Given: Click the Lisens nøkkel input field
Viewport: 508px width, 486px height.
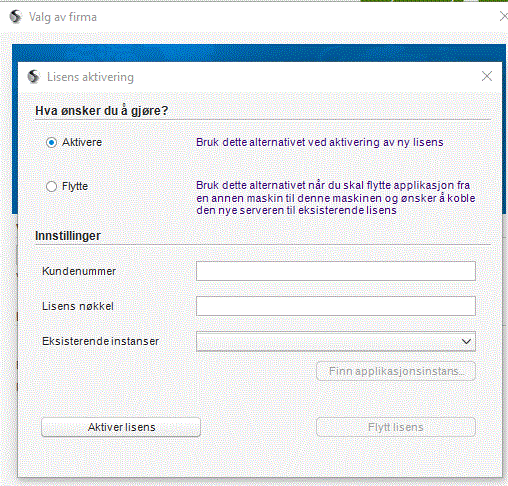Looking at the screenshot, I should point(336,306).
